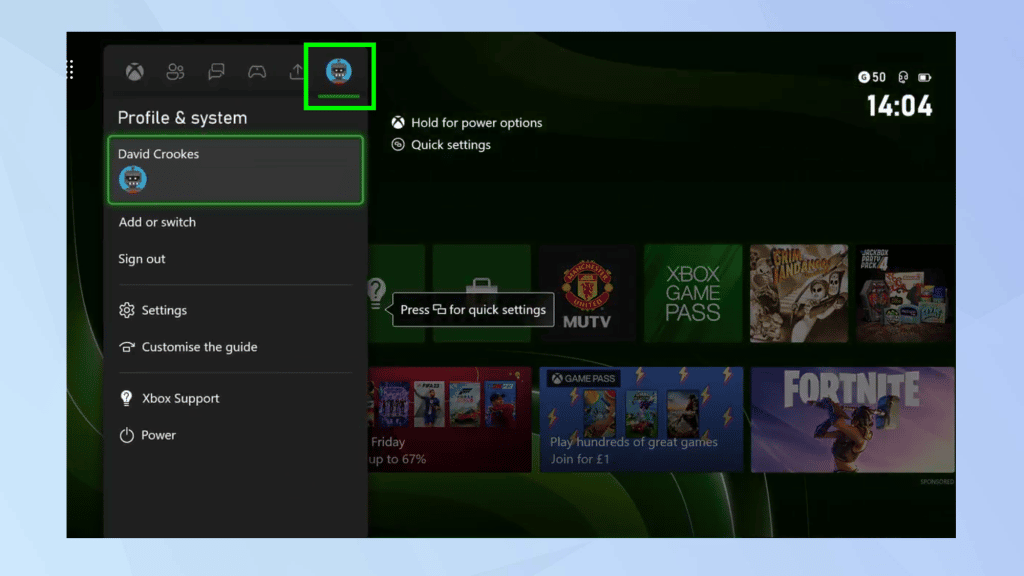Open Xbox Support
Viewport: 1024px width, 576px height.
pyautogui.click(x=180, y=398)
